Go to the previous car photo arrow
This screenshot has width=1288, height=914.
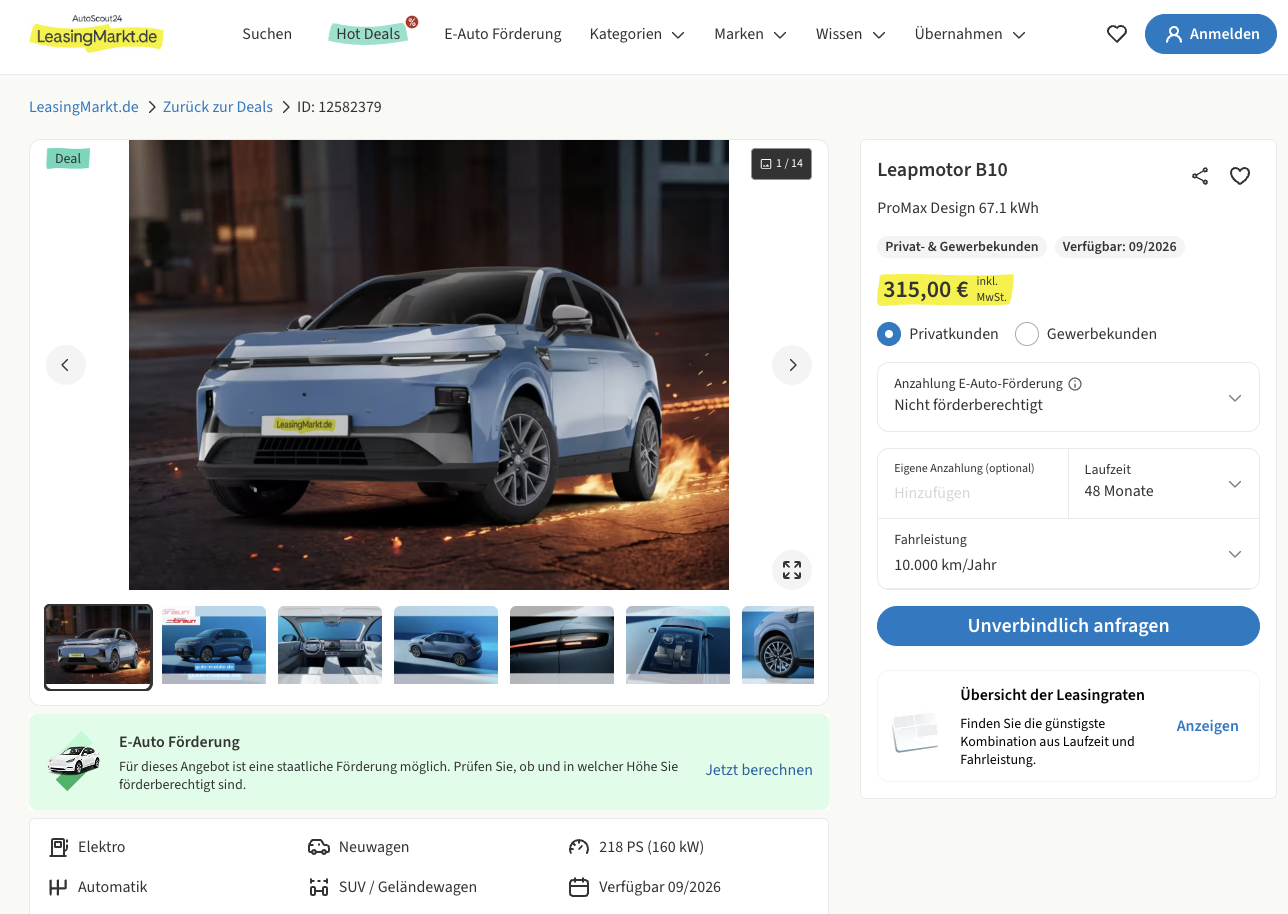[66, 365]
